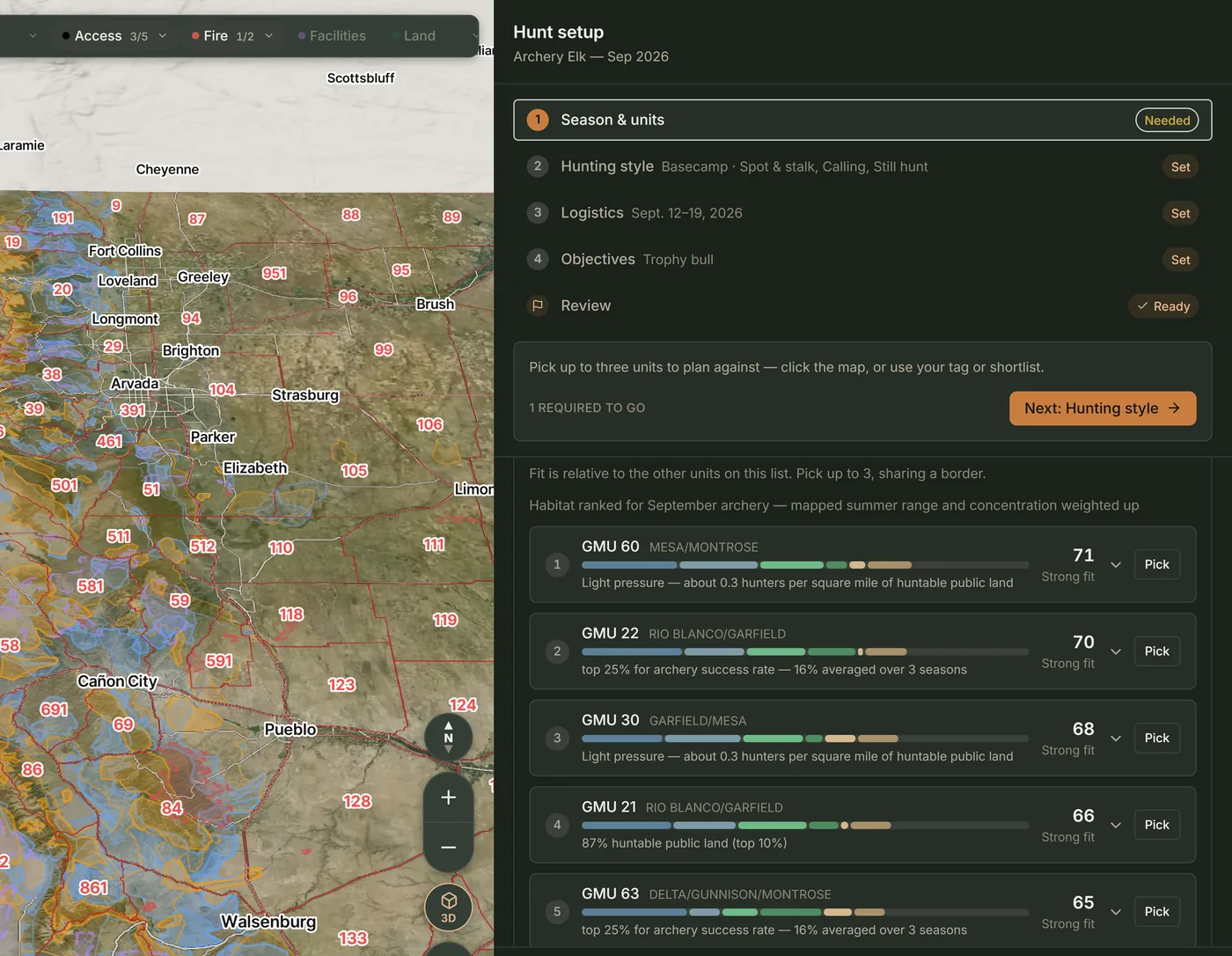
Task: Toggle the Land map layer
Action: pos(414,36)
